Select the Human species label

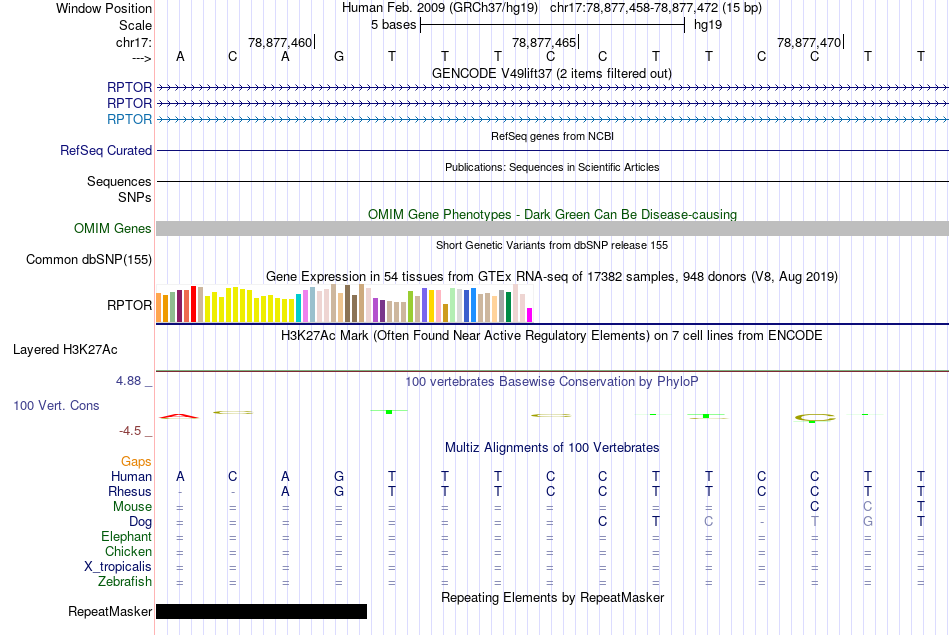tap(131, 477)
